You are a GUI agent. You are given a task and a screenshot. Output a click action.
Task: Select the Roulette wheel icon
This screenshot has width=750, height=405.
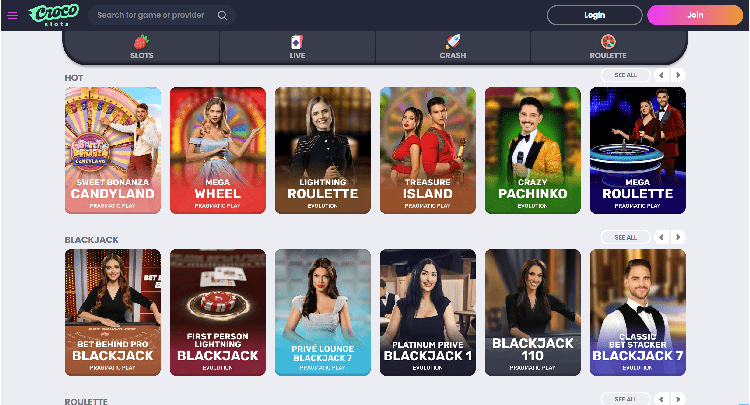pyautogui.click(x=608, y=42)
